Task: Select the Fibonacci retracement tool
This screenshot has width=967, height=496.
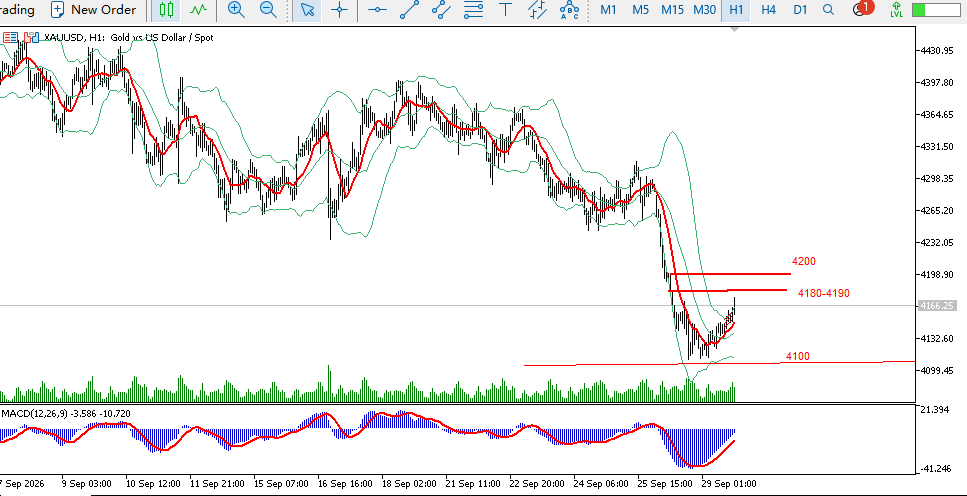Action: pos(473,10)
